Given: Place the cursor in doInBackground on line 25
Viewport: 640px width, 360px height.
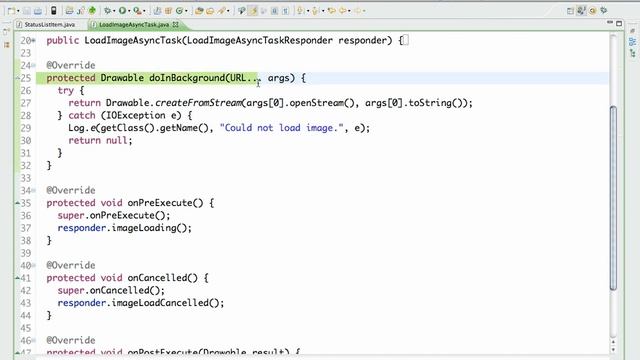Looking at the screenshot, I should 187,78.
